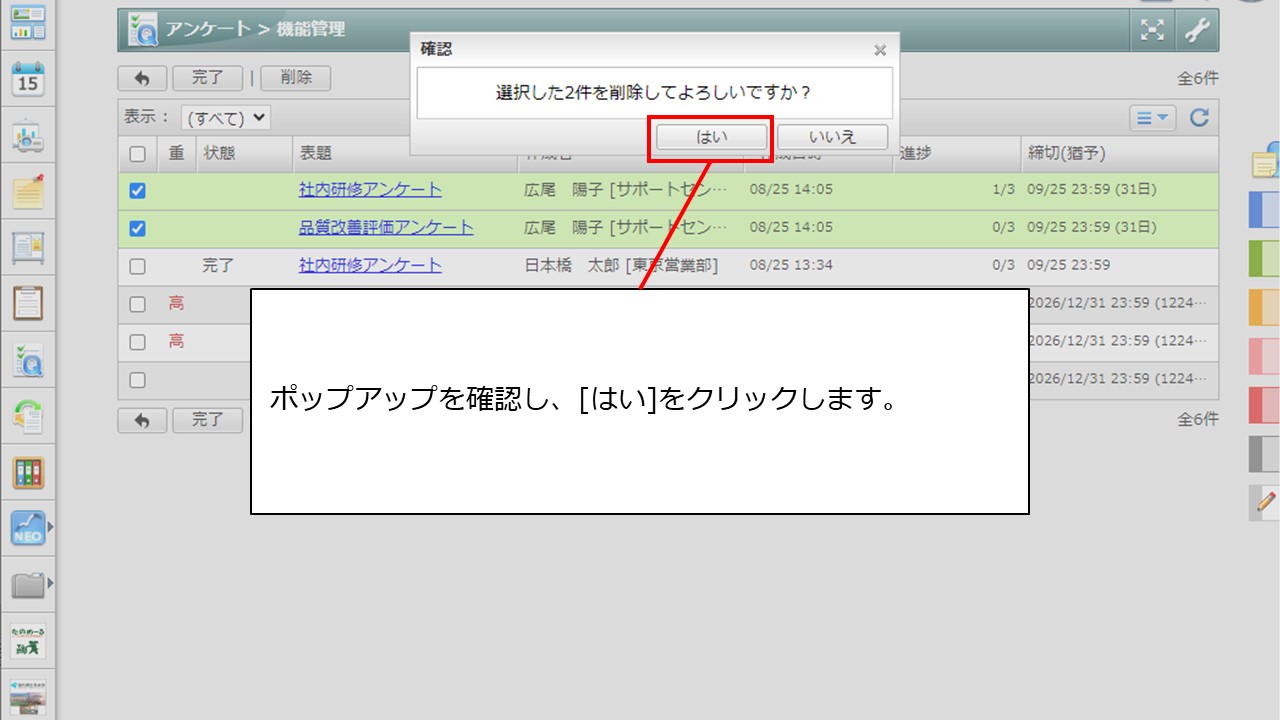Open 社内研修アンケート link by 日本橋 太郎

(x=370, y=266)
